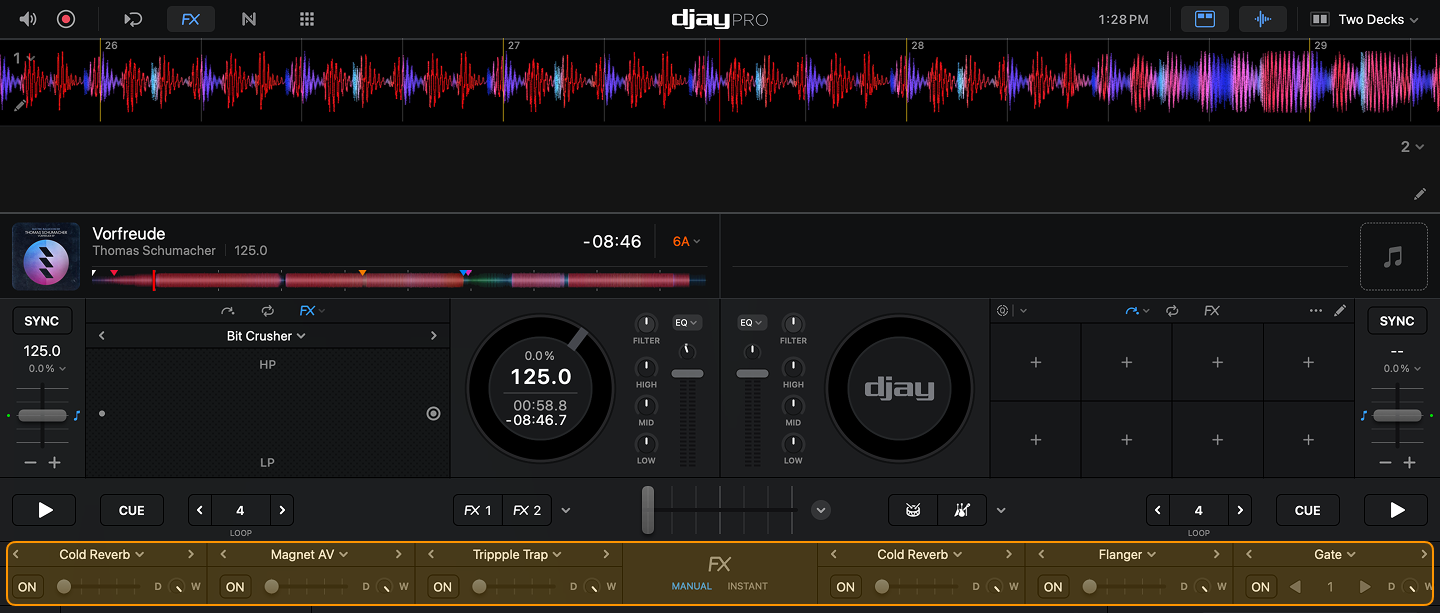Isolate instruments with the instruments icon

(x=961, y=510)
